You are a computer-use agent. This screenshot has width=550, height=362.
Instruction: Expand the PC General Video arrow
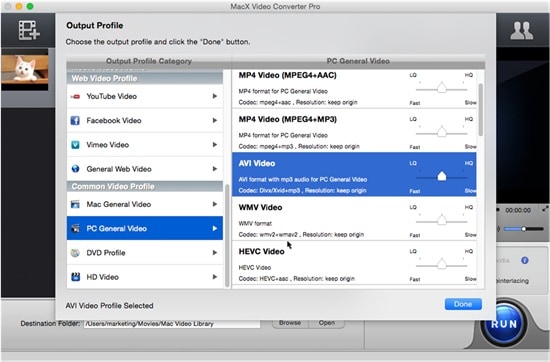pos(215,228)
